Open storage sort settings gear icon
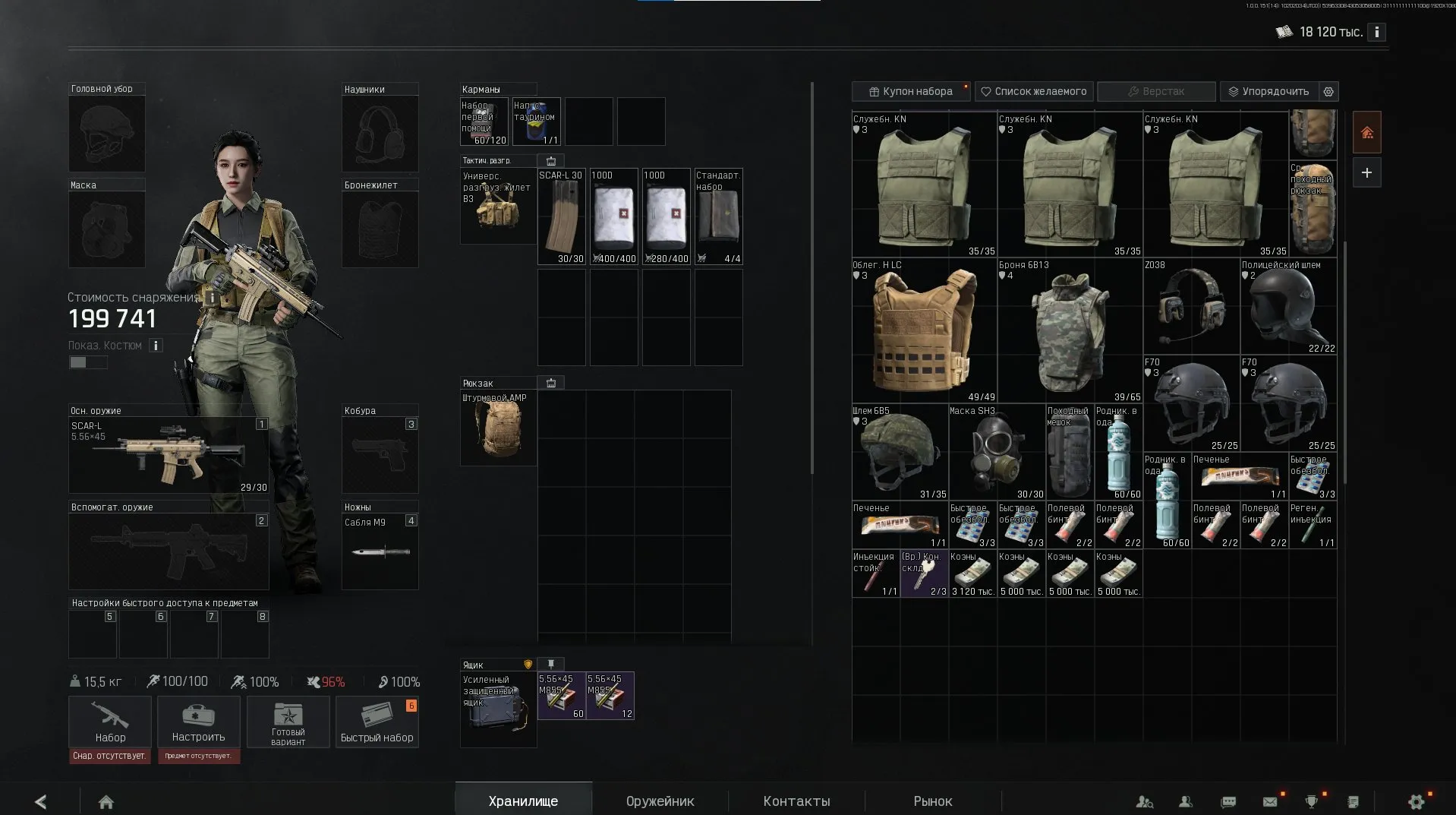 1328,91
